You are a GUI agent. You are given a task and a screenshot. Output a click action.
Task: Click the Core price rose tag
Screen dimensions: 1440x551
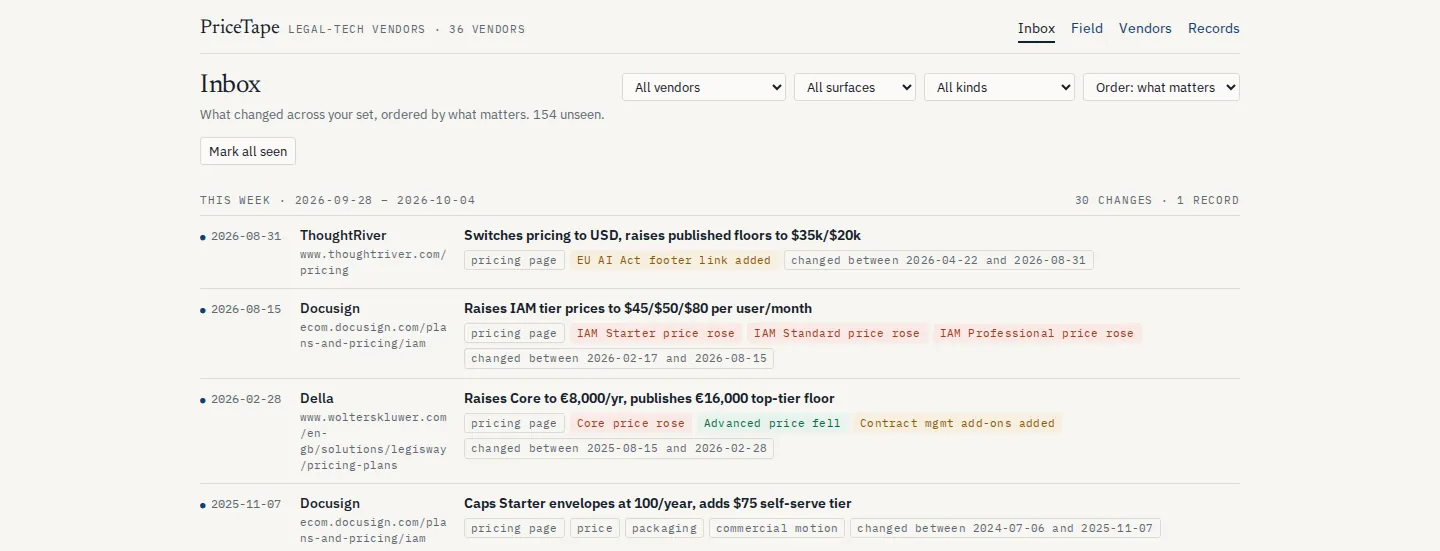(x=630, y=423)
